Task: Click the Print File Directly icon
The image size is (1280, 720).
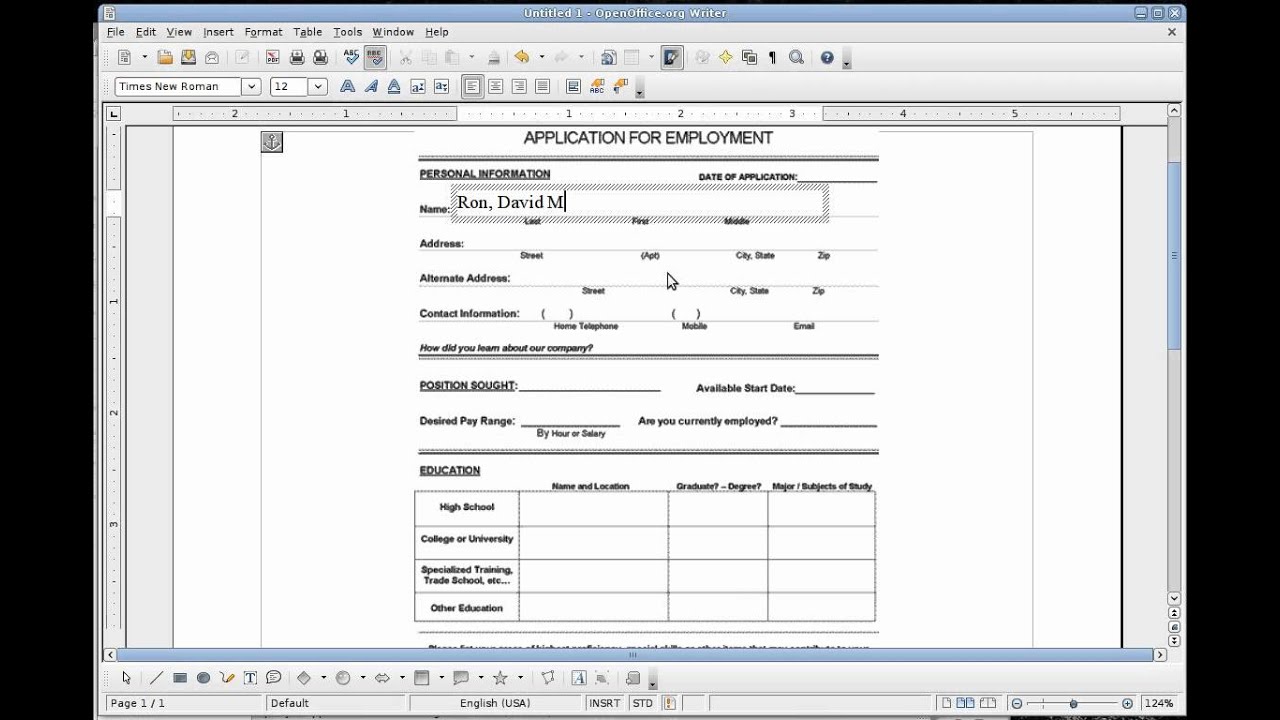Action: click(x=297, y=58)
